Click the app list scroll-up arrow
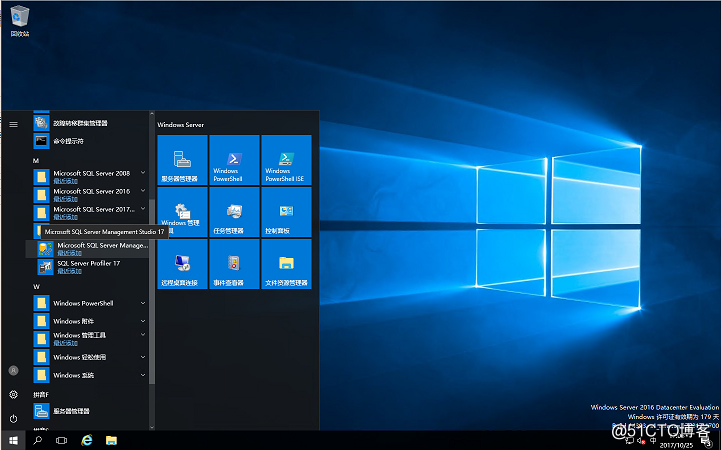Screen dimensions: 721x450 (152, 114)
